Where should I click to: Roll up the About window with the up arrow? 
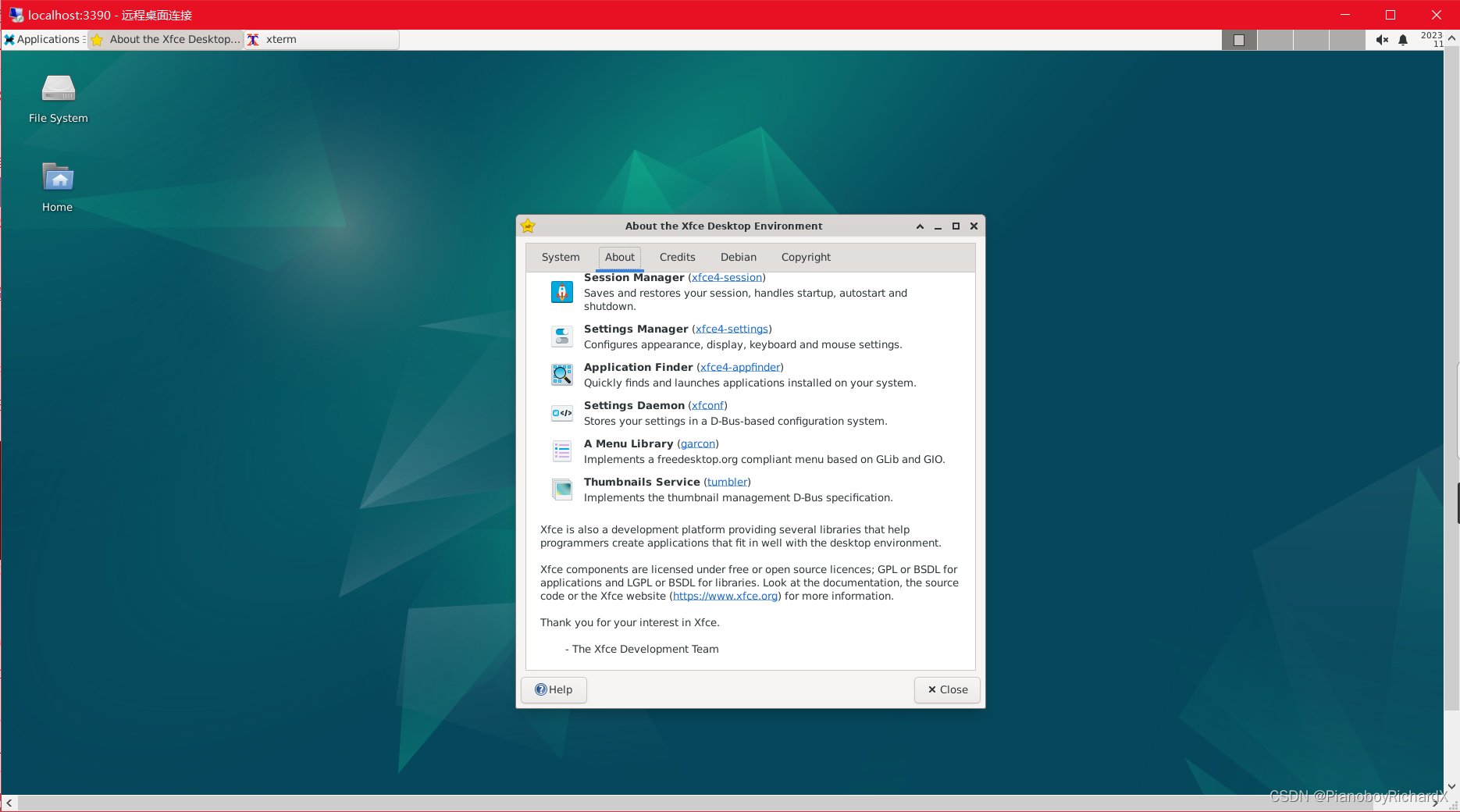920,226
